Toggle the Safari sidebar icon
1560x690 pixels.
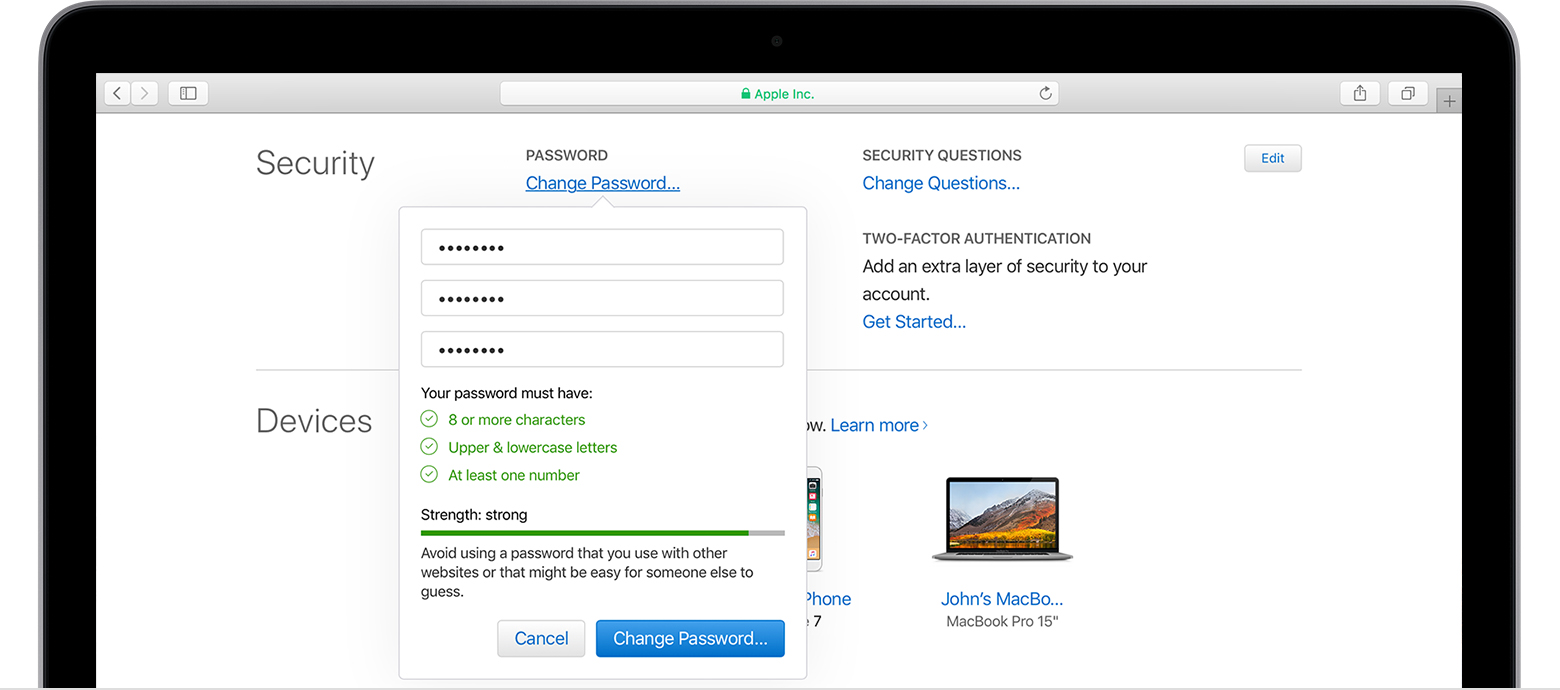pos(188,93)
